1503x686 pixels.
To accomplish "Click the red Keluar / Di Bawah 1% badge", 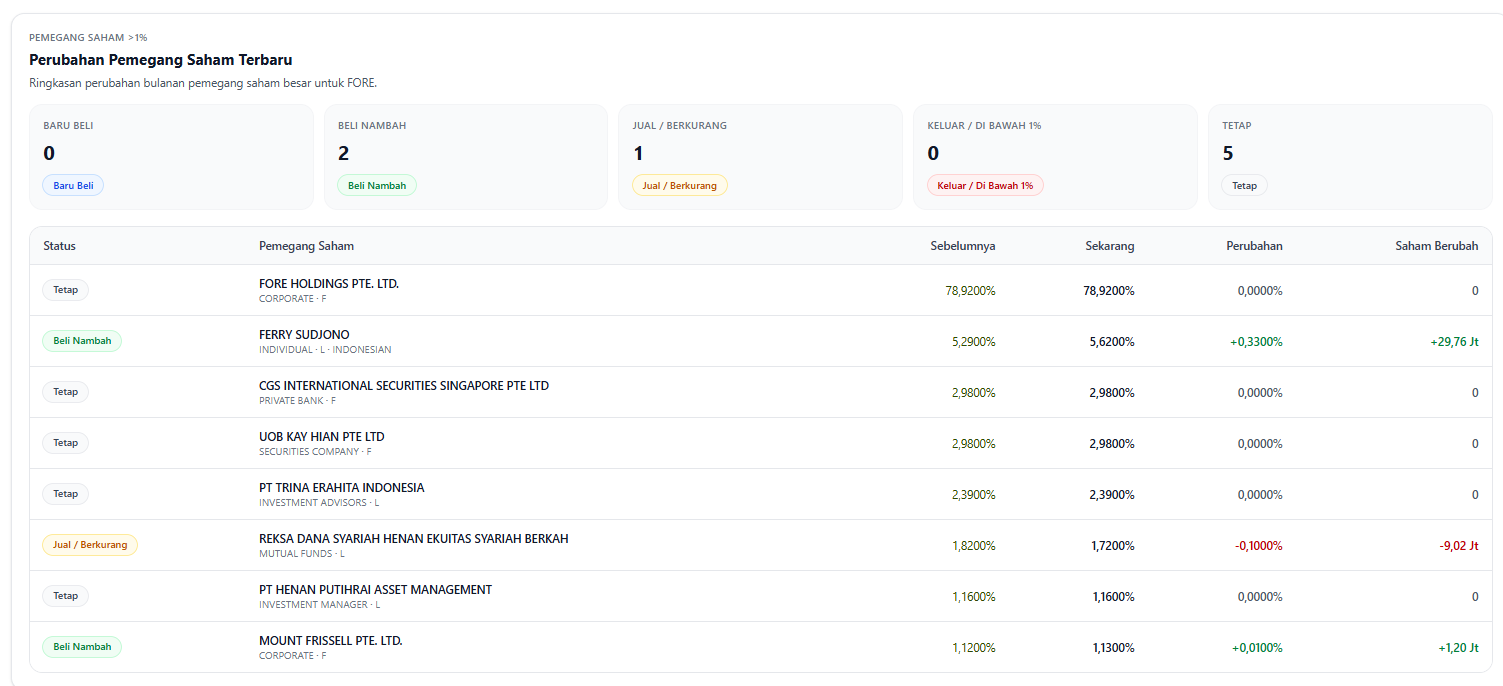I will point(985,185).
